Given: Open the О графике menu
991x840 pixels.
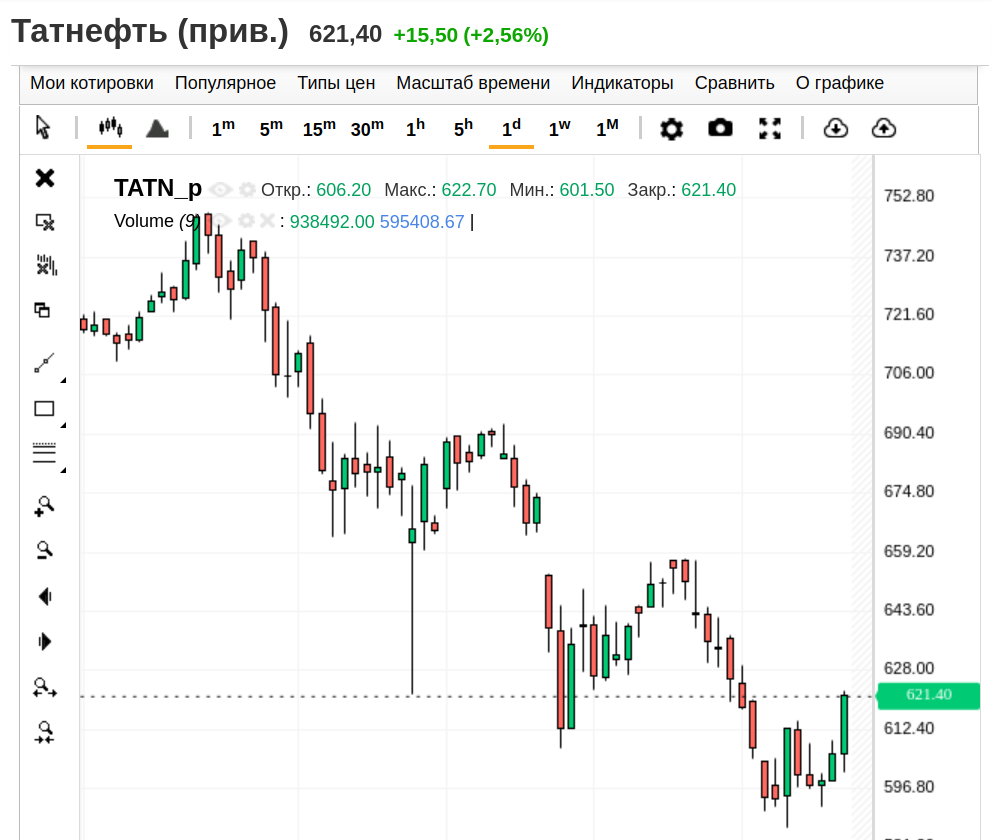Looking at the screenshot, I should coord(840,83).
